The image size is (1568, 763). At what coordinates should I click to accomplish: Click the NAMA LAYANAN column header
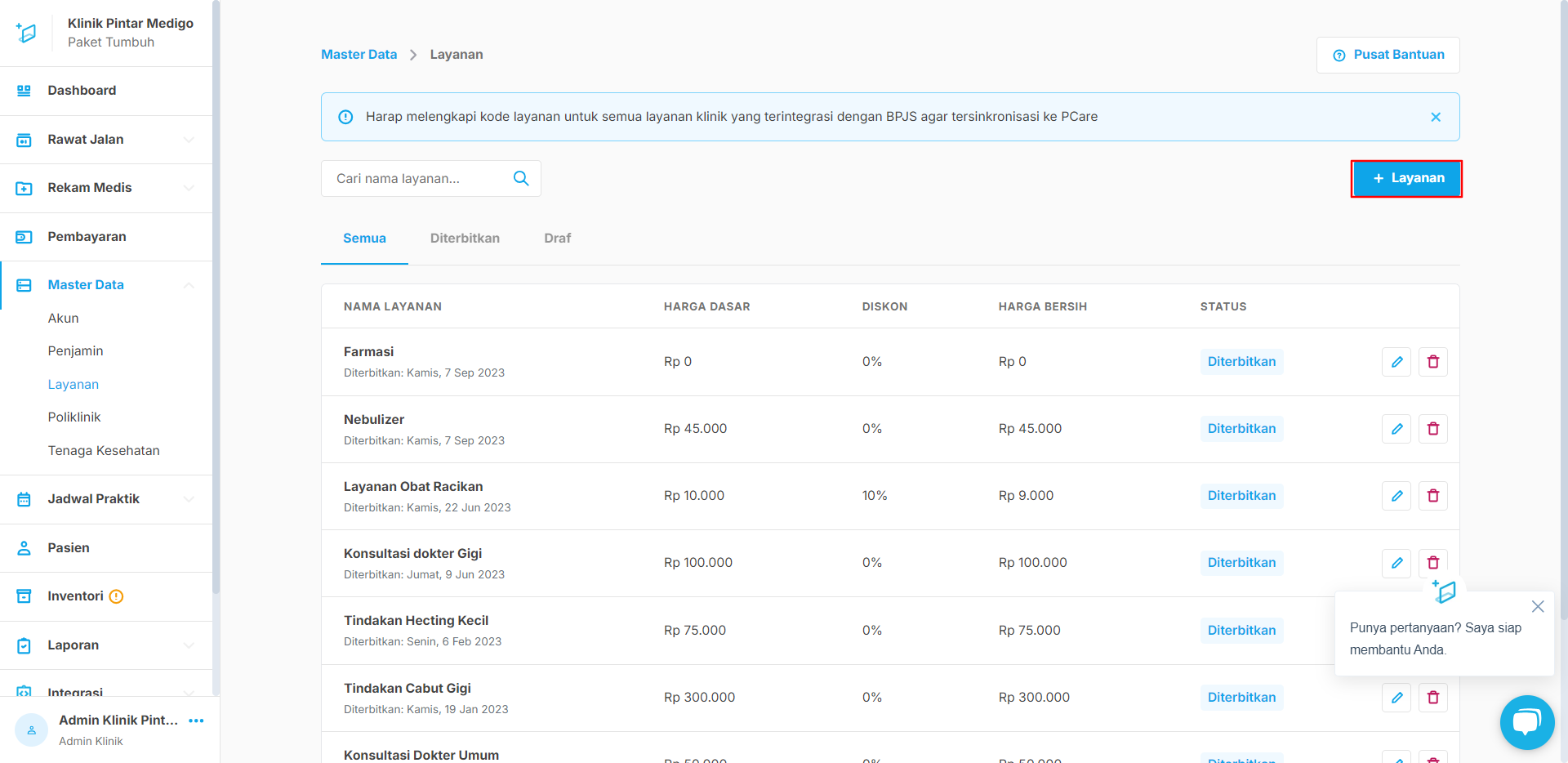point(393,307)
